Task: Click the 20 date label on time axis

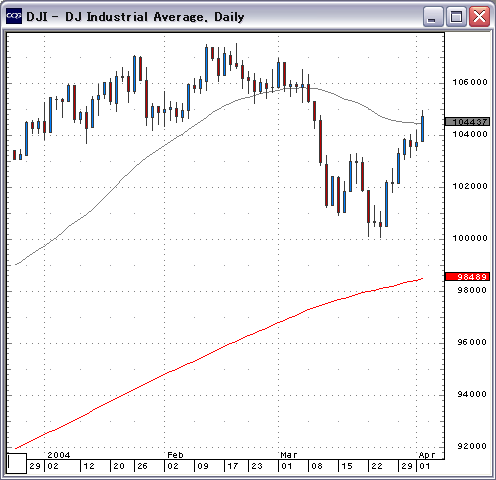Action: [119, 466]
